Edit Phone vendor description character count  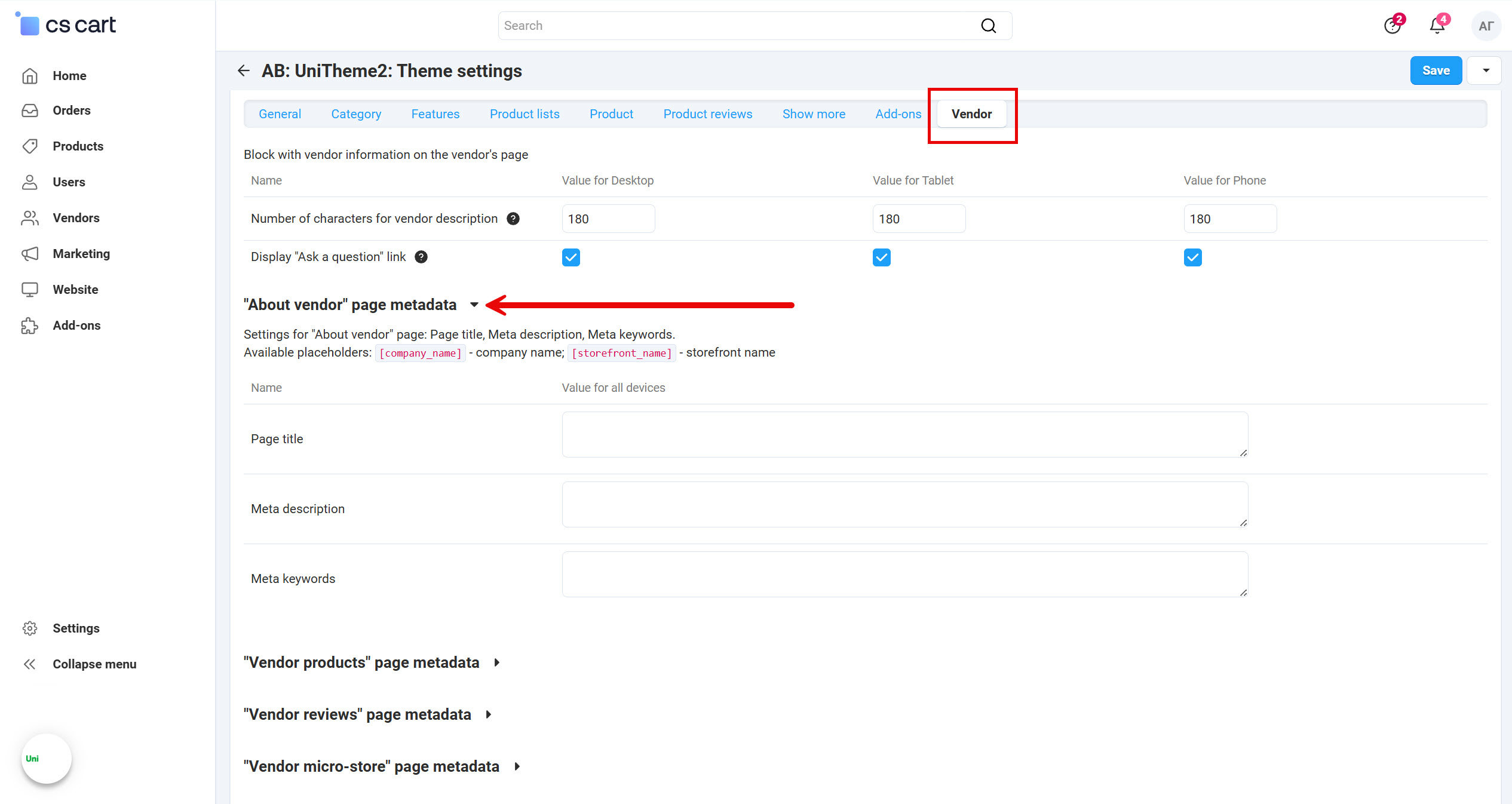(1230, 219)
